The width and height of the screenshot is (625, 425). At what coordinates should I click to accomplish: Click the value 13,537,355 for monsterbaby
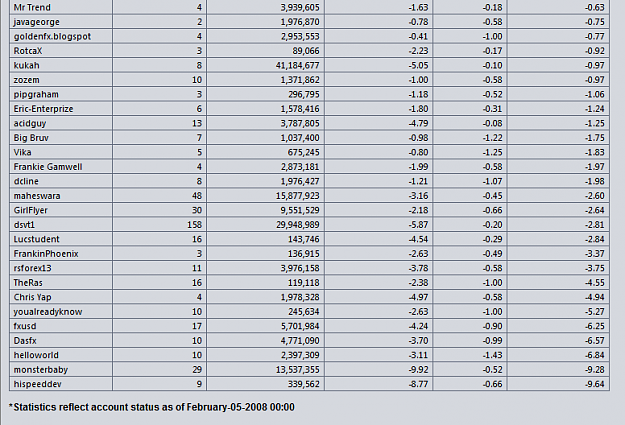tap(297, 370)
